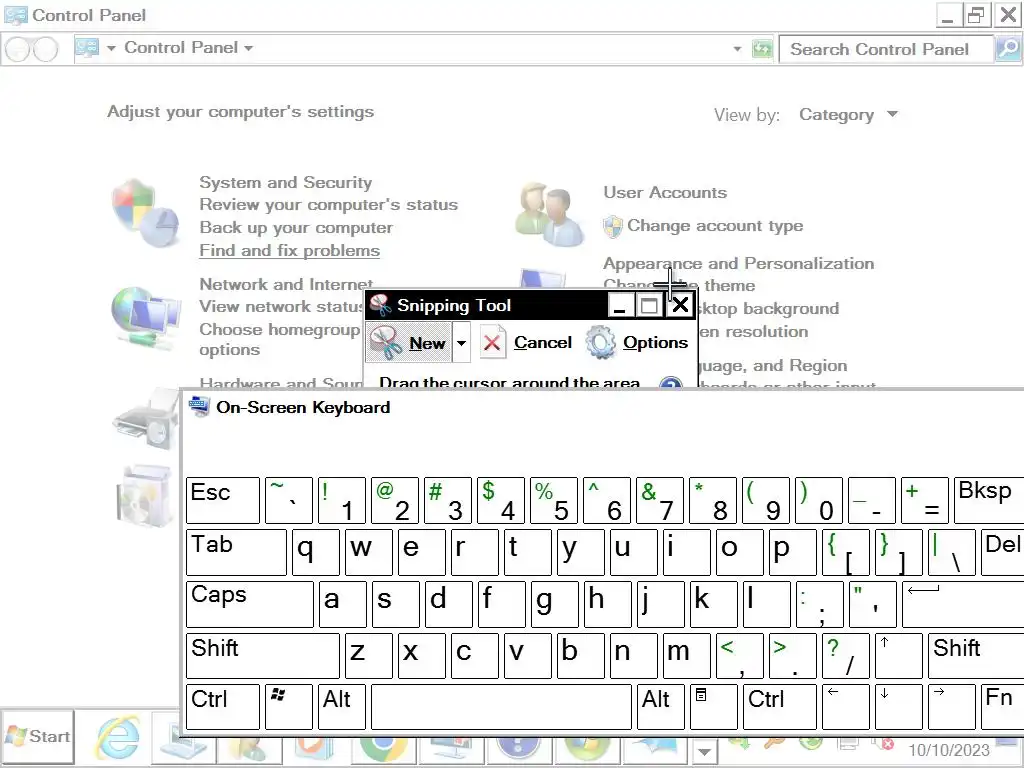
Task: Click the magnifier search icon in Control Panel
Action: click(1008, 49)
